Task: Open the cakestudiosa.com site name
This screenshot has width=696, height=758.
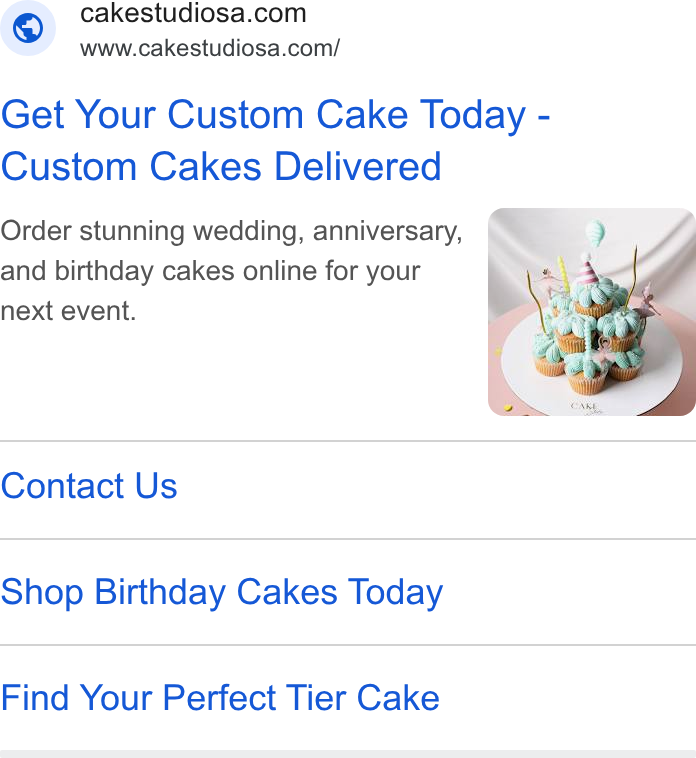Action: tap(193, 13)
